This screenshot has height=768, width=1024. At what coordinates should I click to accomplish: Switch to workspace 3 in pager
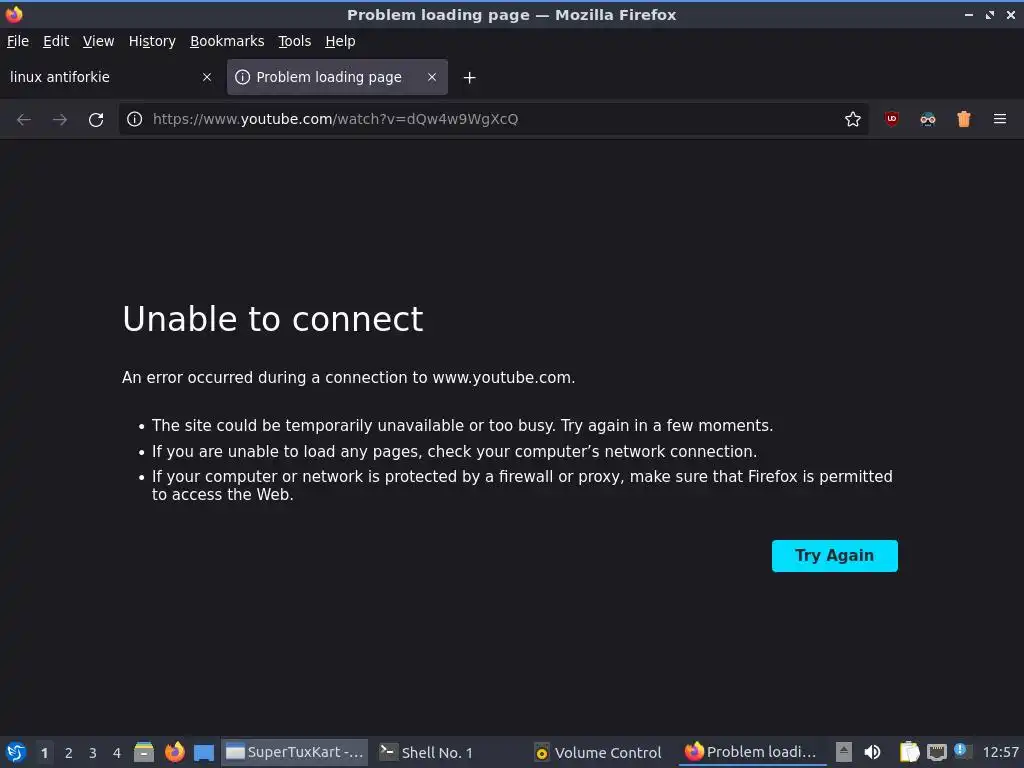(x=93, y=753)
